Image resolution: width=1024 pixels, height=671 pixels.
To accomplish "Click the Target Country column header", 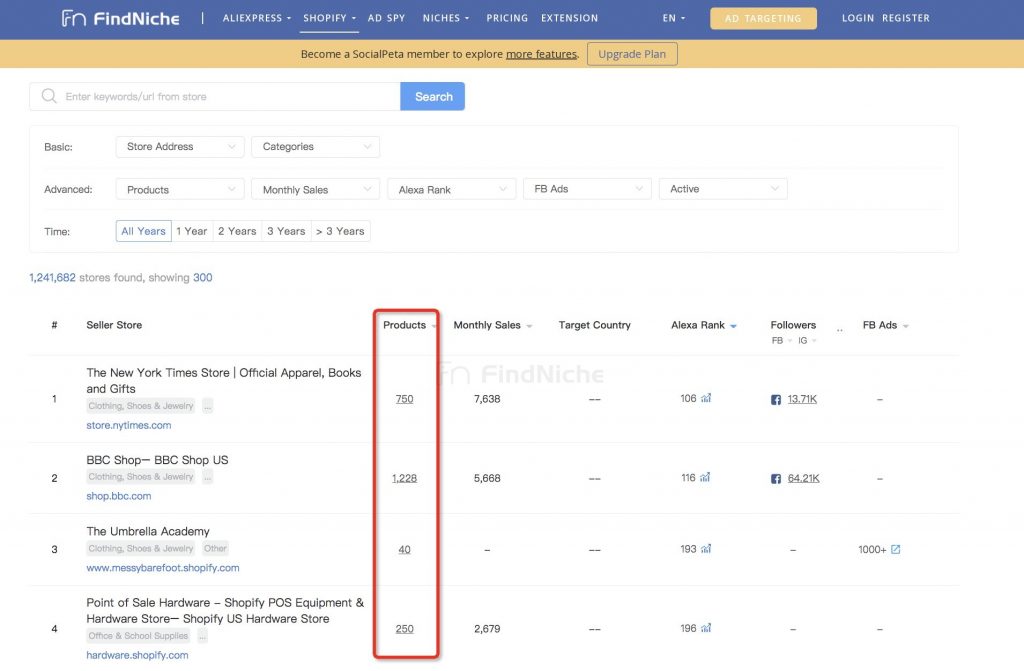I will 594,325.
